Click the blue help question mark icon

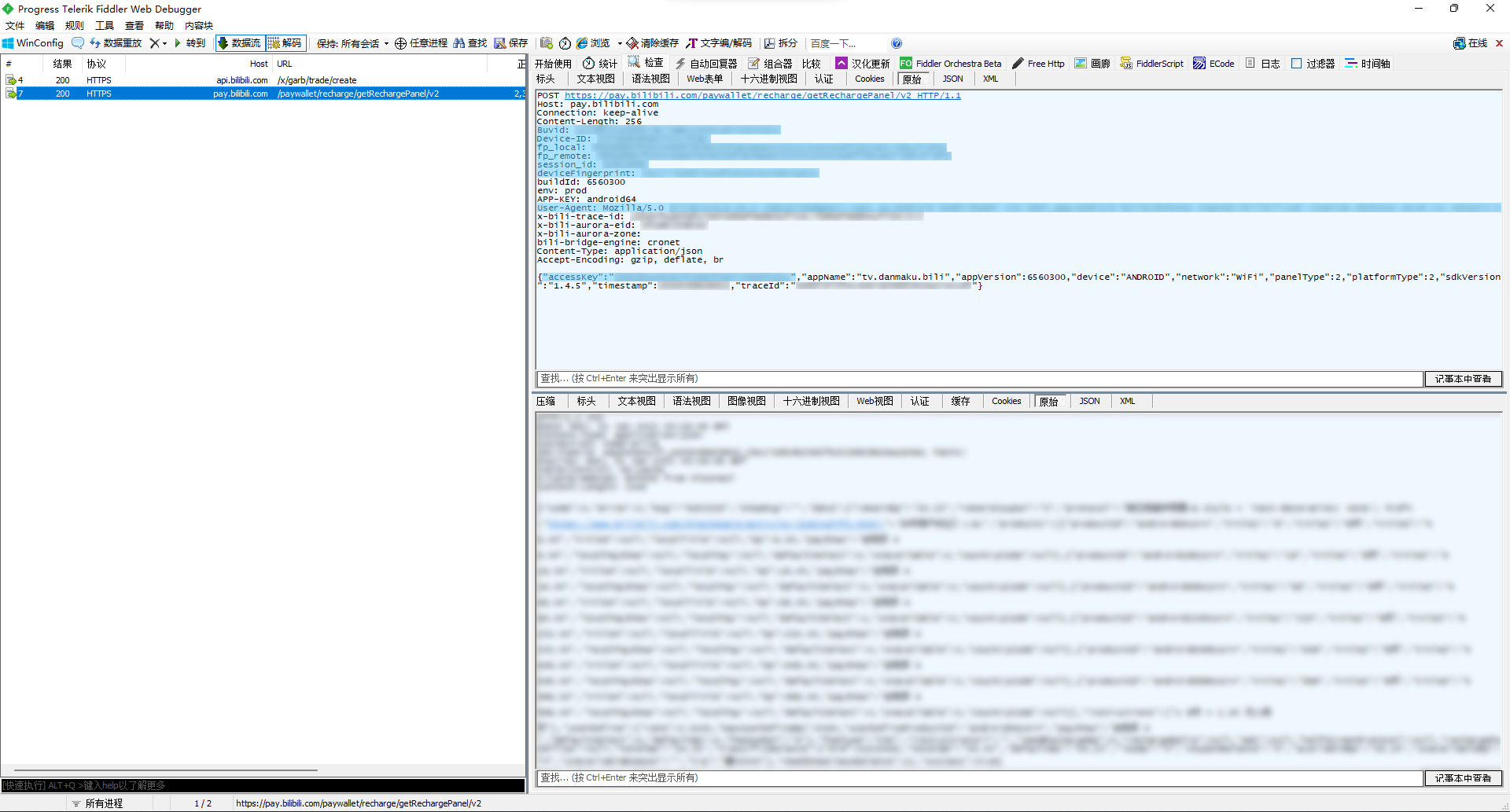point(897,43)
